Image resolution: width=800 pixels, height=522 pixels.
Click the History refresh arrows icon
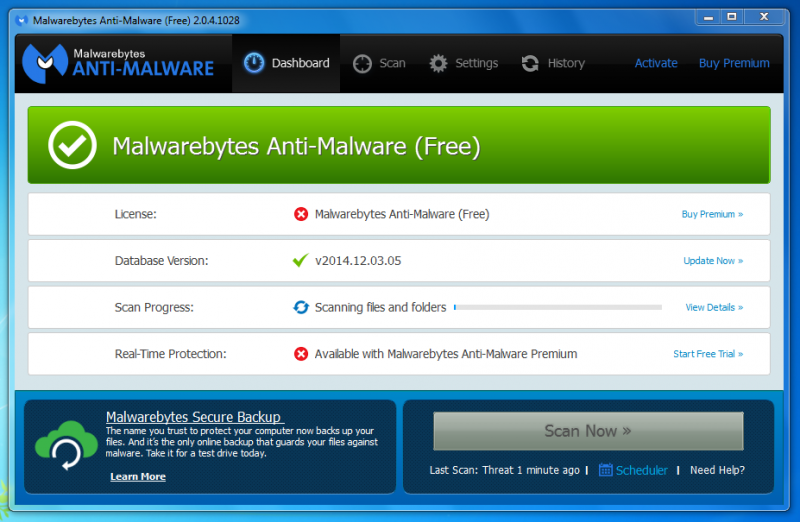tap(530, 63)
